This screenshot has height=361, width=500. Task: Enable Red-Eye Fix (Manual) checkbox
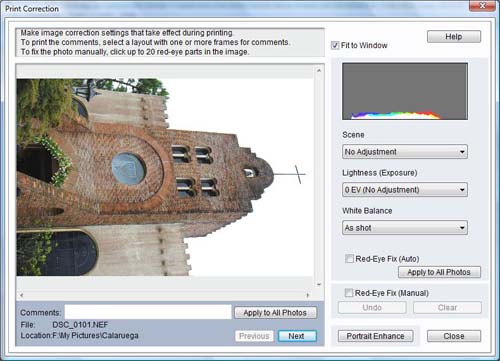coord(349,293)
